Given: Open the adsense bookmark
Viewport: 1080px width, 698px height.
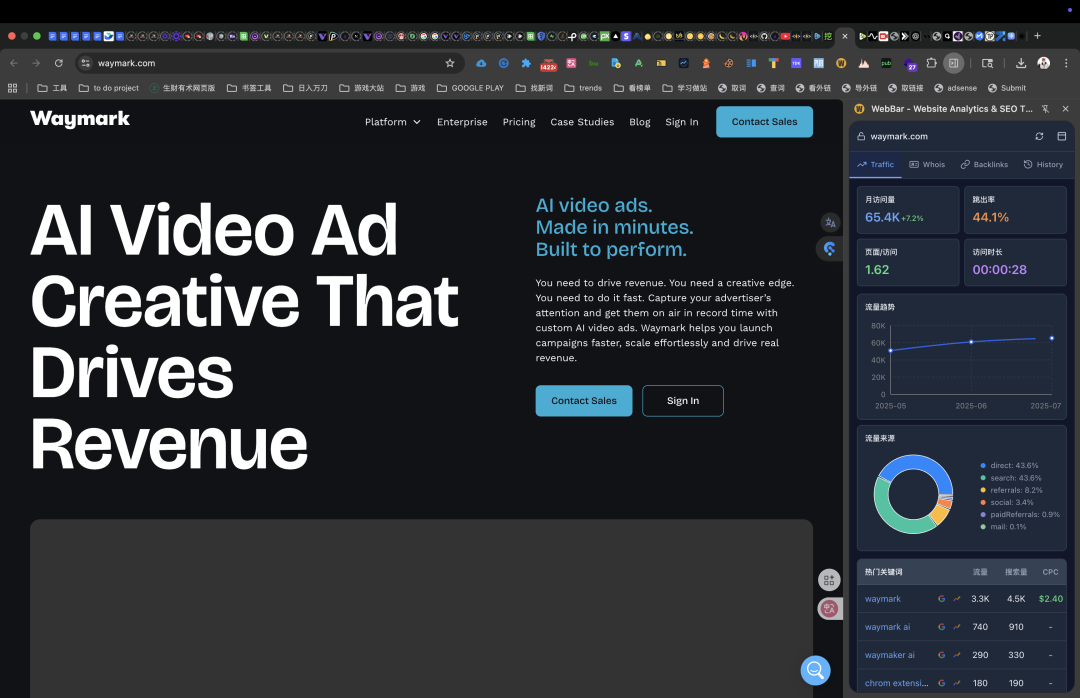Looking at the screenshot, I should 955,88.
